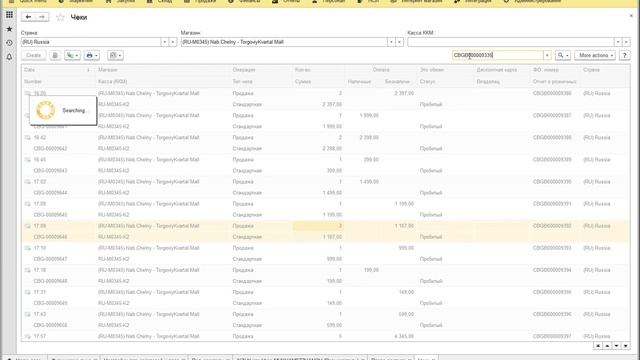Expand the search field history dropdown
Viewport: 640px width, 360px height.
[x=547, y=55]
